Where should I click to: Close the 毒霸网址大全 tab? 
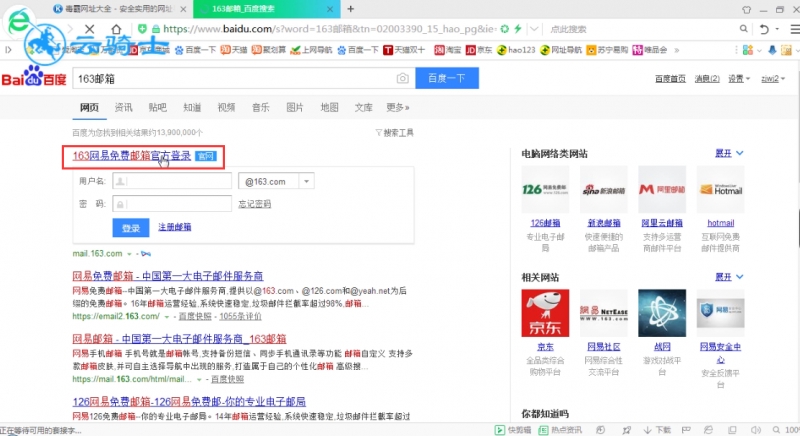[183, 9]
